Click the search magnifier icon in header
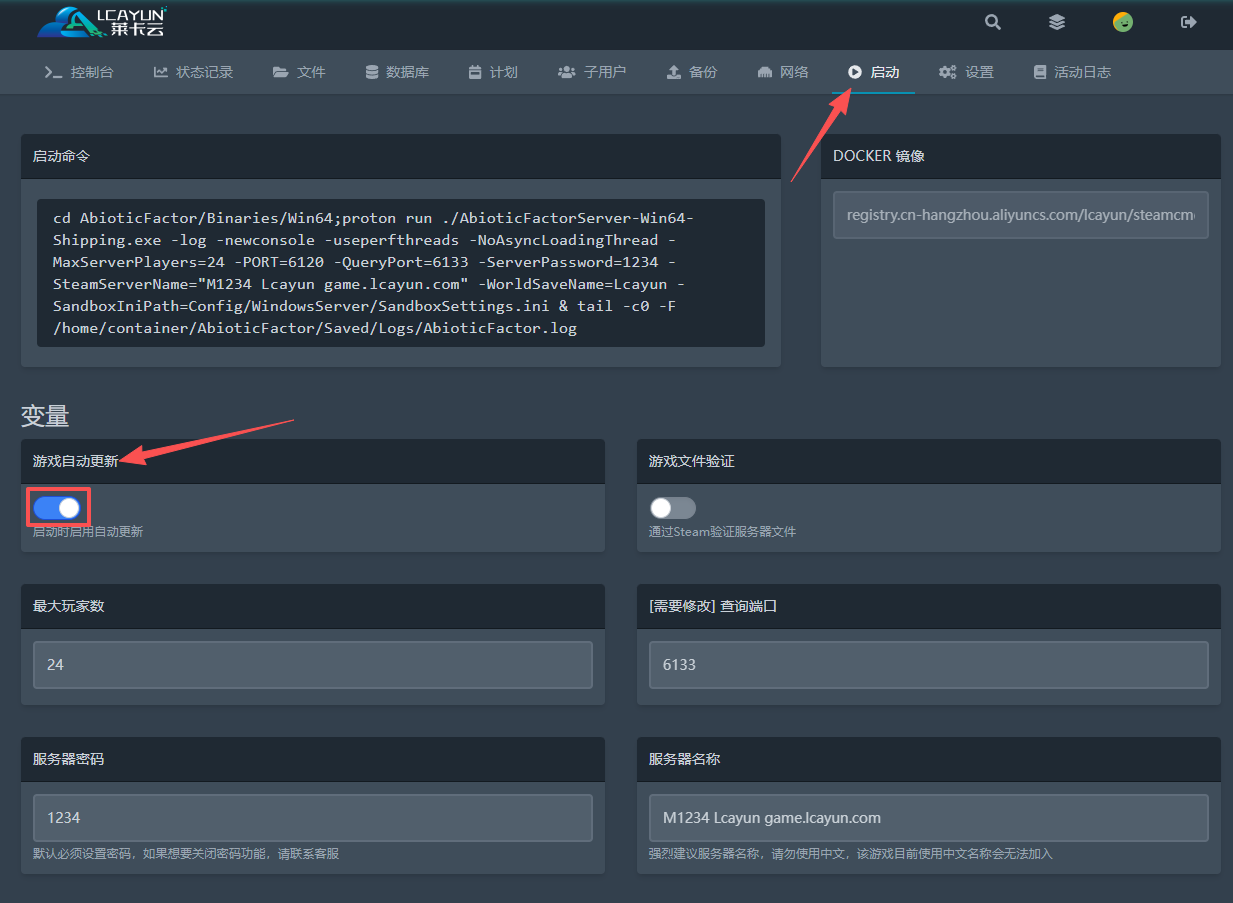This screenshot has height=903, width=1233. coord(992,22)
